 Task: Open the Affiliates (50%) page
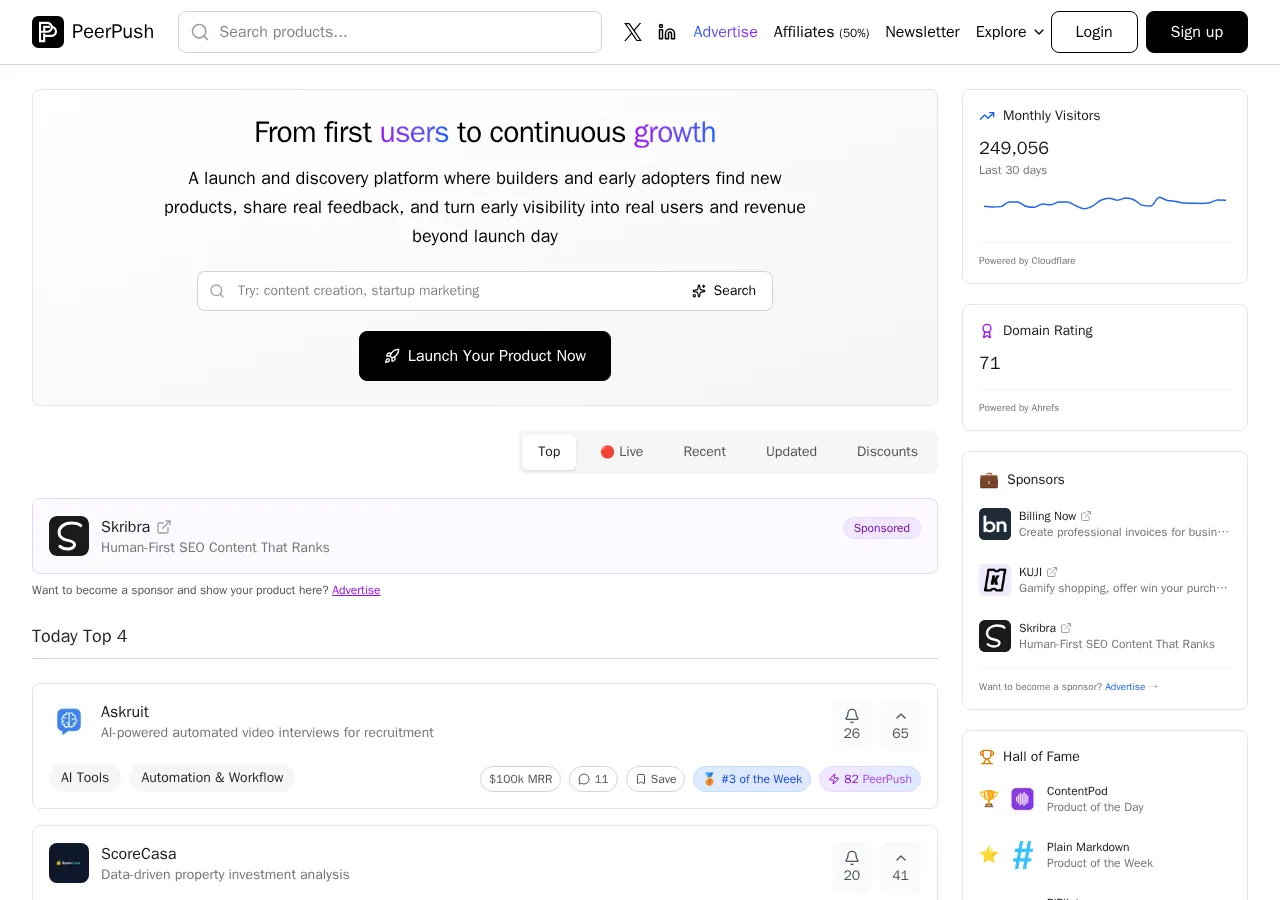pos(821,32)
